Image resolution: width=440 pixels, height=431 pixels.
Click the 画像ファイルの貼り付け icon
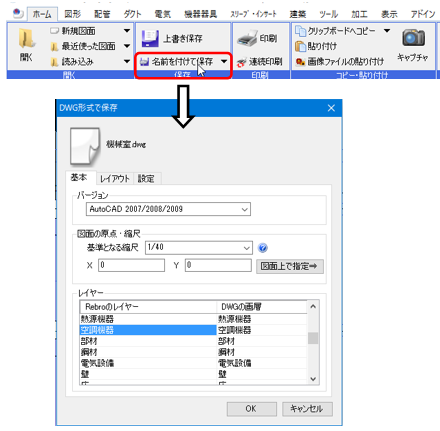click(300, 62)
